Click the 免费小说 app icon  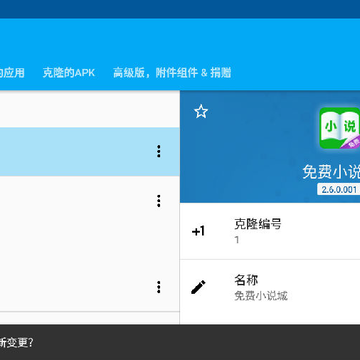(340, 128)
